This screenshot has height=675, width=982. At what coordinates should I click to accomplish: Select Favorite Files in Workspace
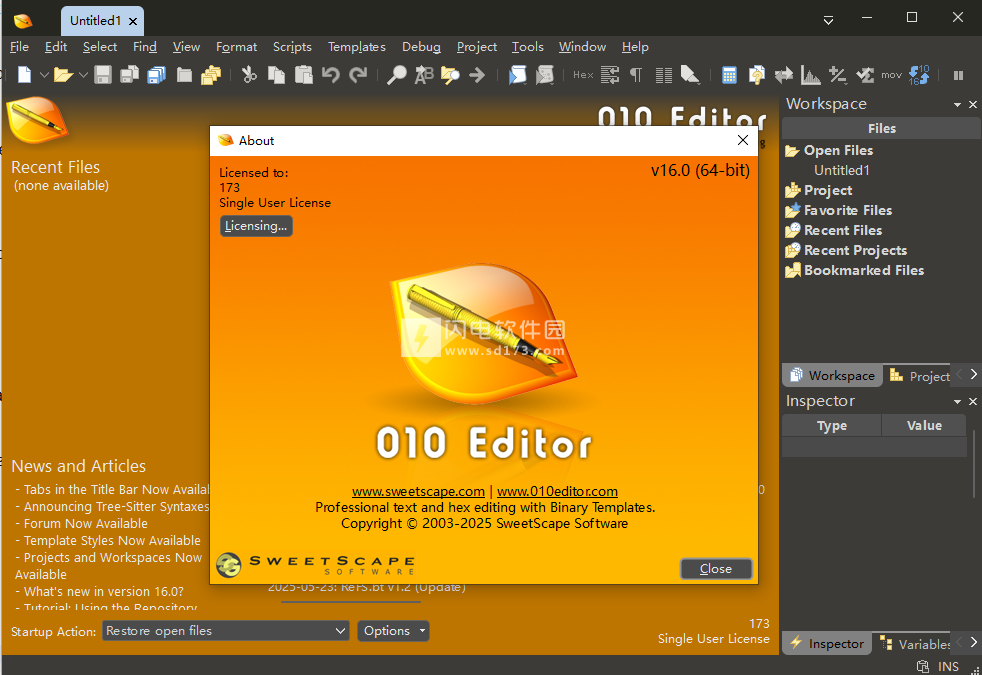(848, 210)
